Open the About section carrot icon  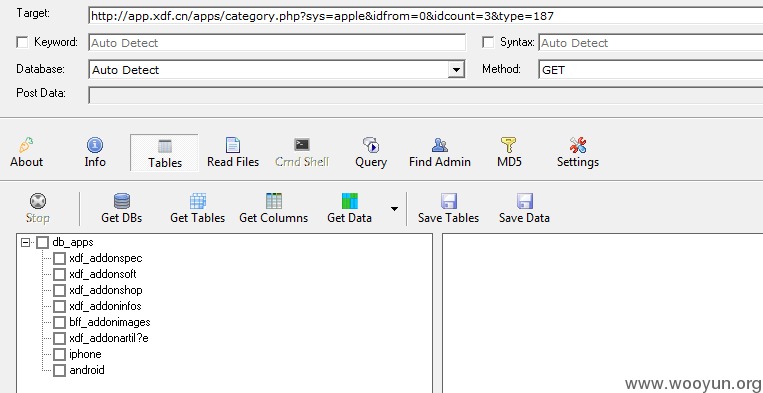tap(26, 145)
